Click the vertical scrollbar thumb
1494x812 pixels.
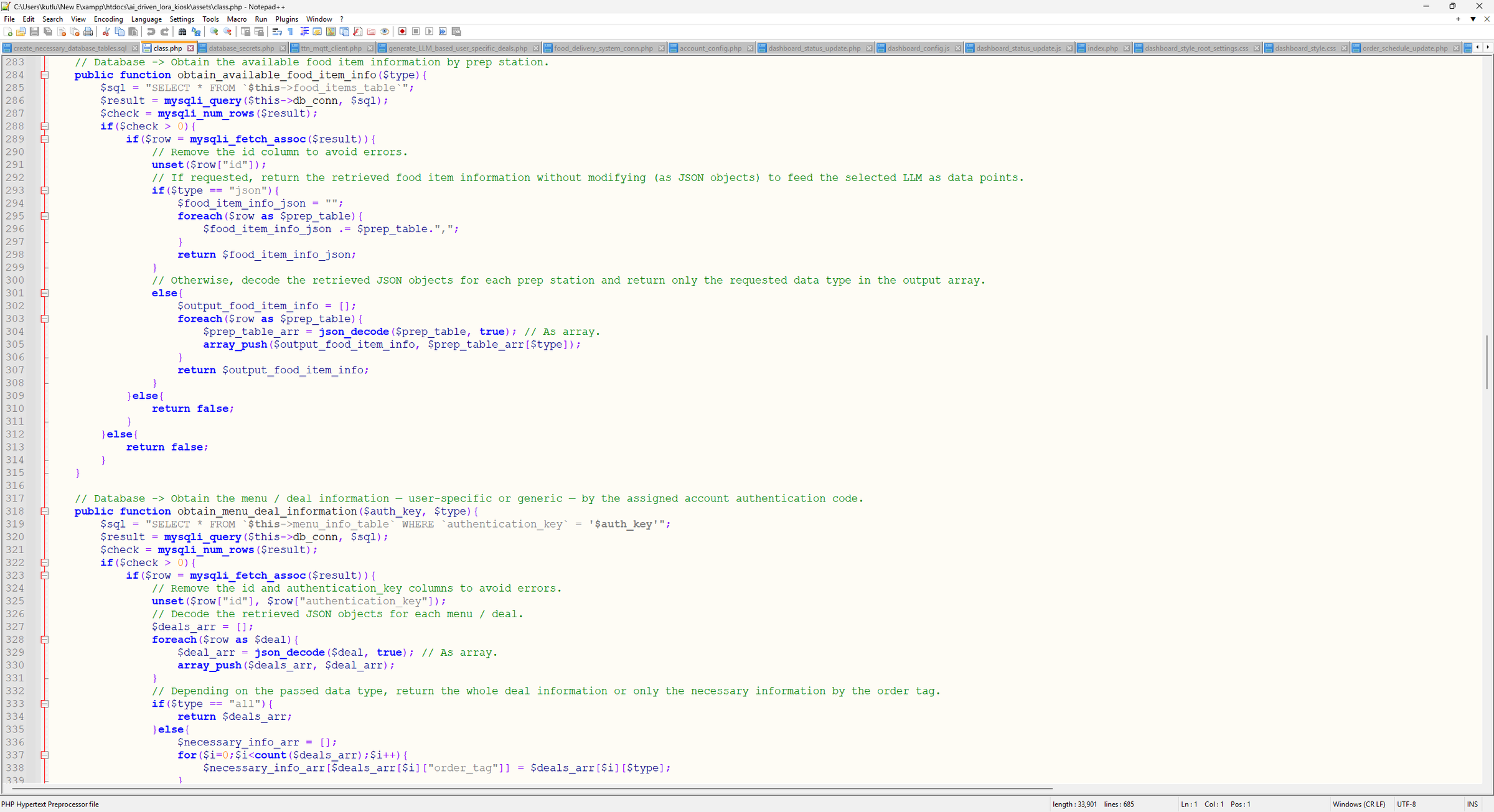(1487, 362)
